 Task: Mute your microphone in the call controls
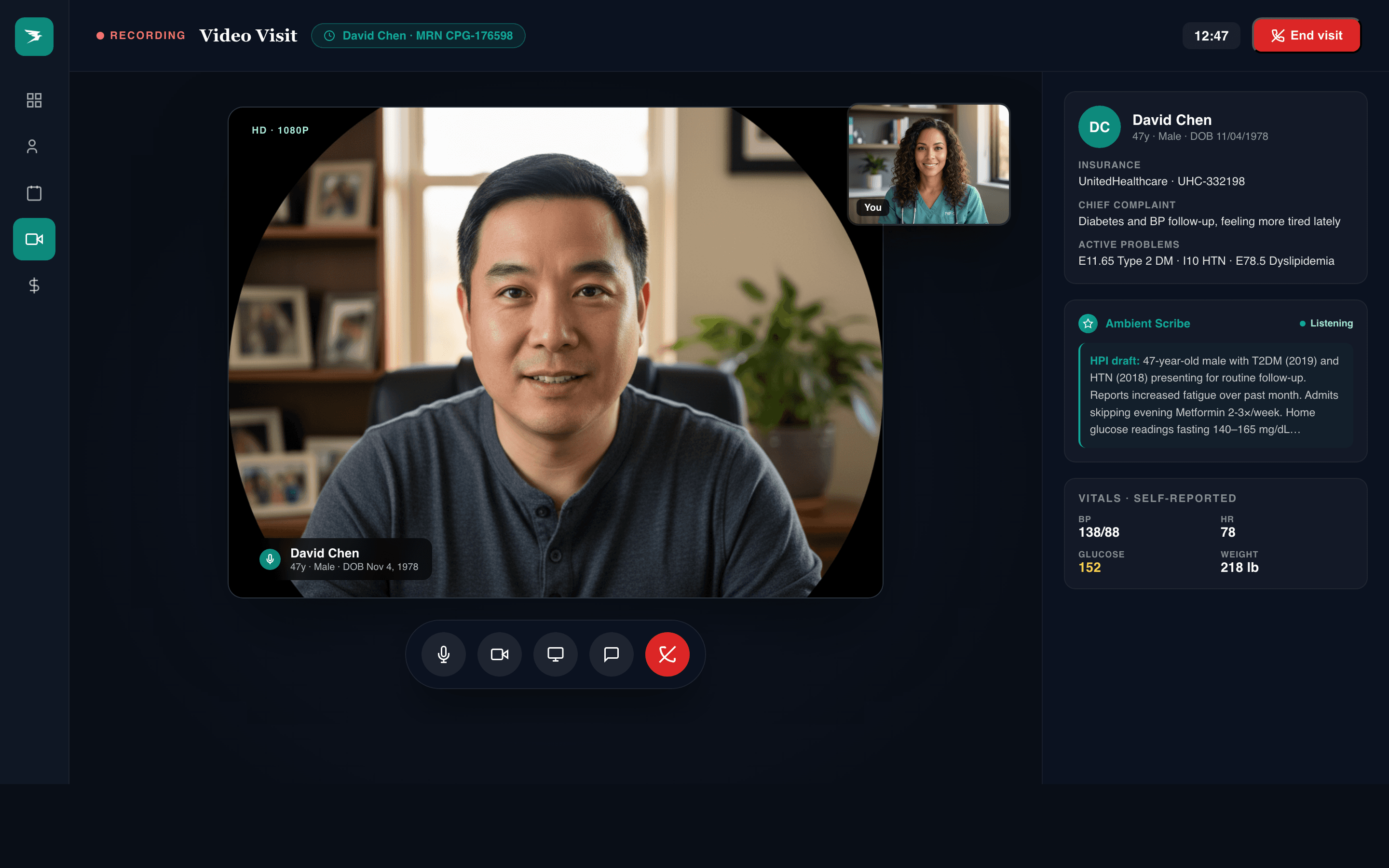coord(444,654)
